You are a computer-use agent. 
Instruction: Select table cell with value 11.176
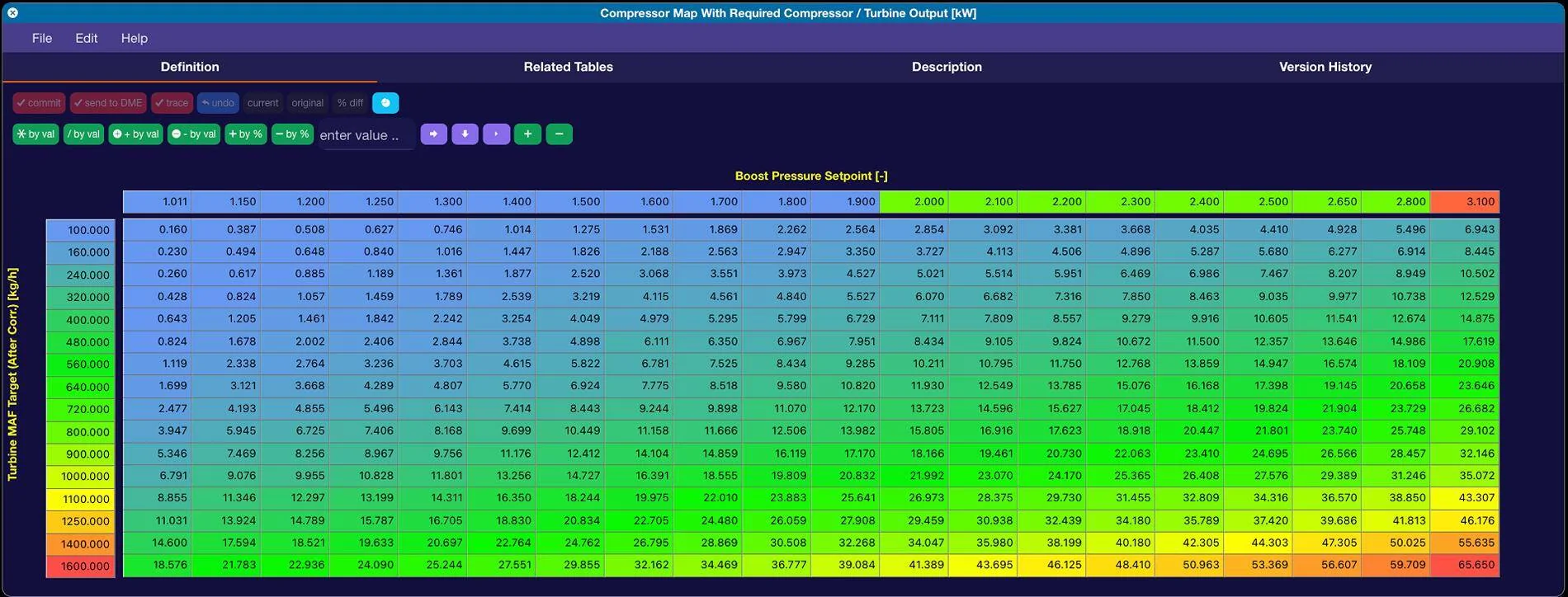pyautogui.click(x=501, y=454)
